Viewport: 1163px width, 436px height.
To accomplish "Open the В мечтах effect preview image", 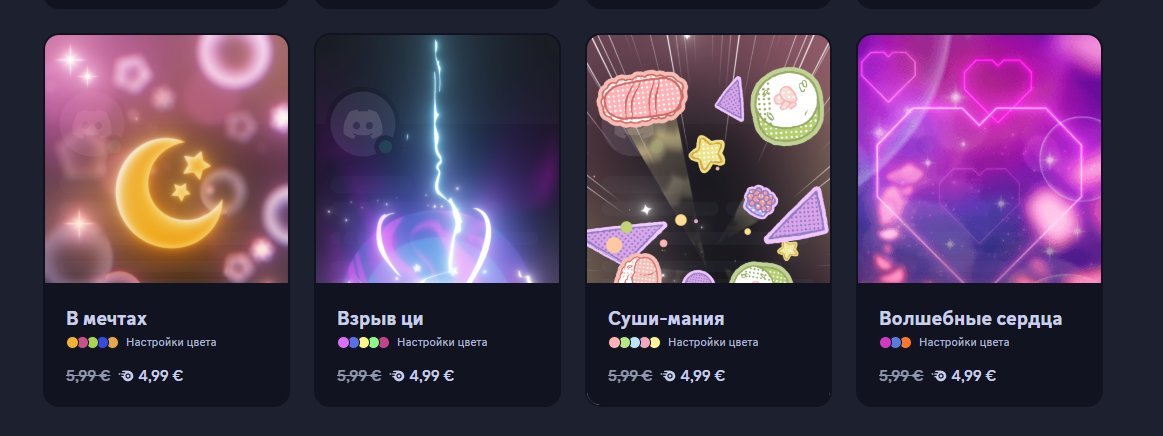I will tap(167, 159).
